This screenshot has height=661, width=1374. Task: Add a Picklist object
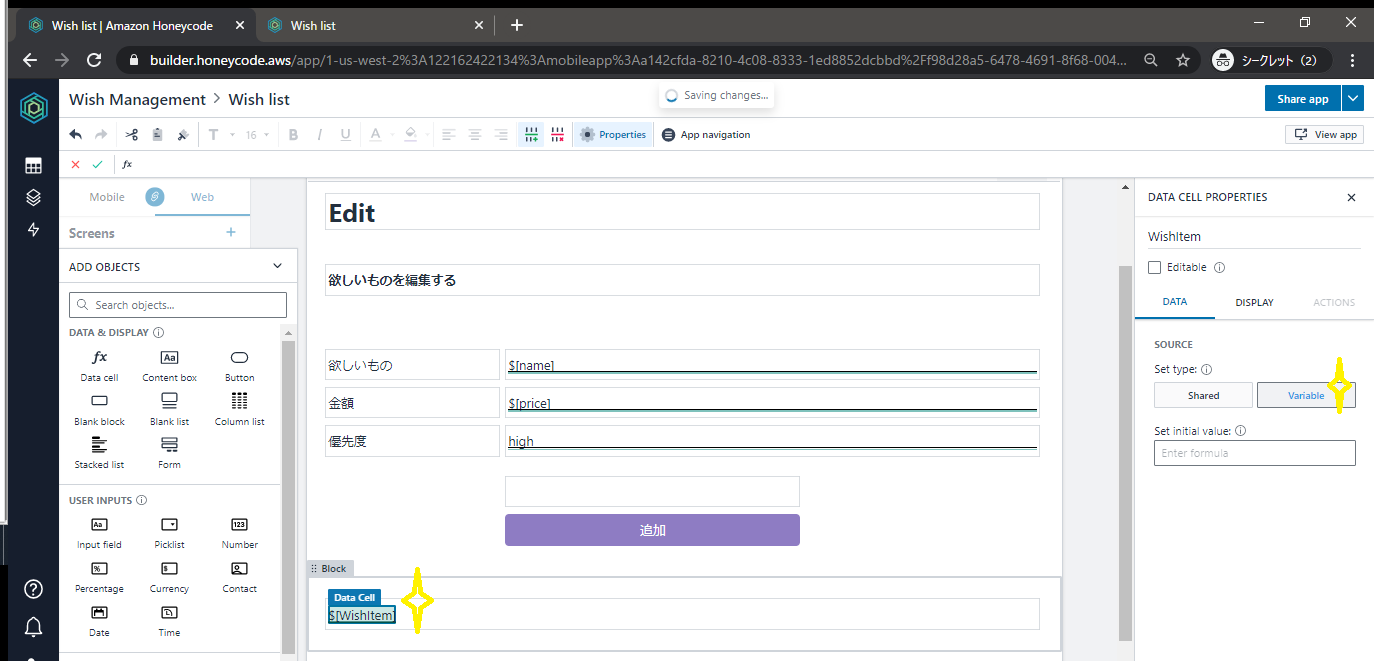[169, 533]
